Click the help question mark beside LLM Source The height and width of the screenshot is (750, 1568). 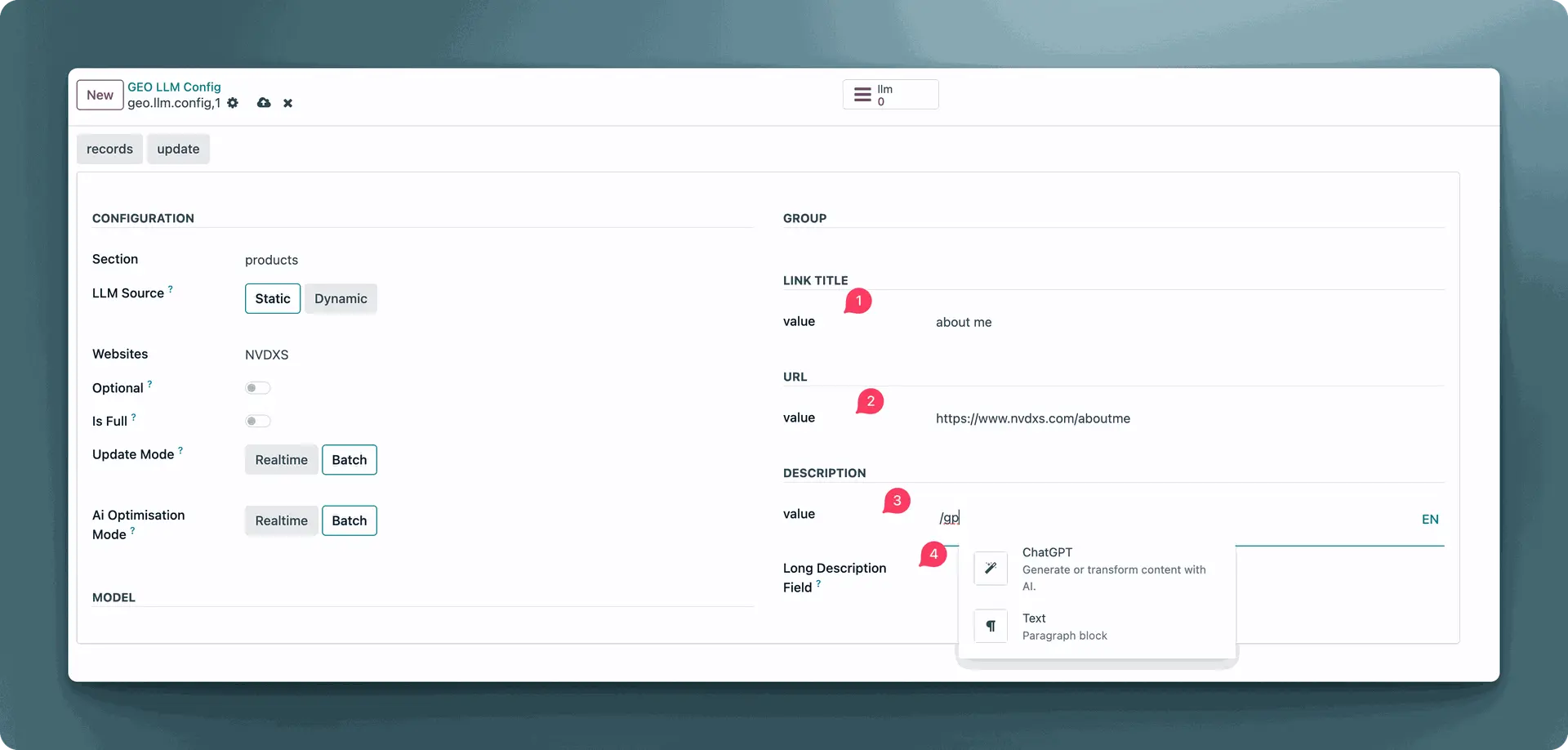point(171,289)
